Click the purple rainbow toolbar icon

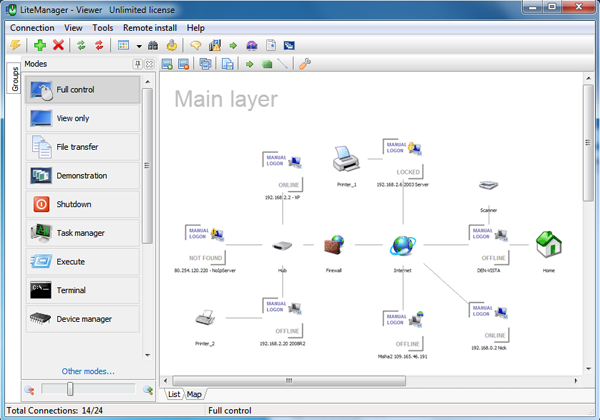click(252, 46)
